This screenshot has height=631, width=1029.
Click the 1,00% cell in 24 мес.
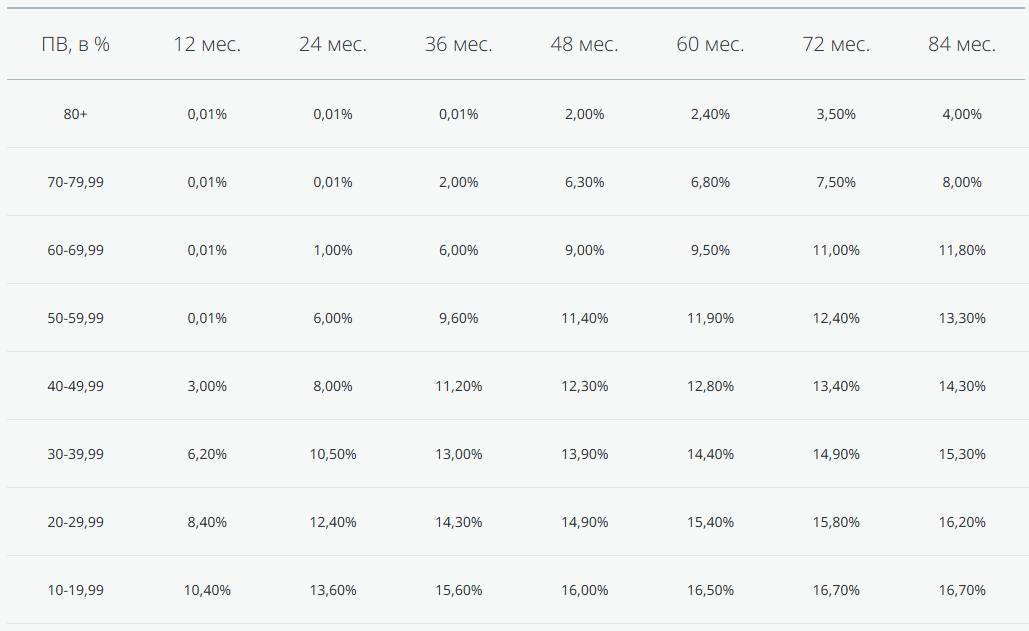333,250
